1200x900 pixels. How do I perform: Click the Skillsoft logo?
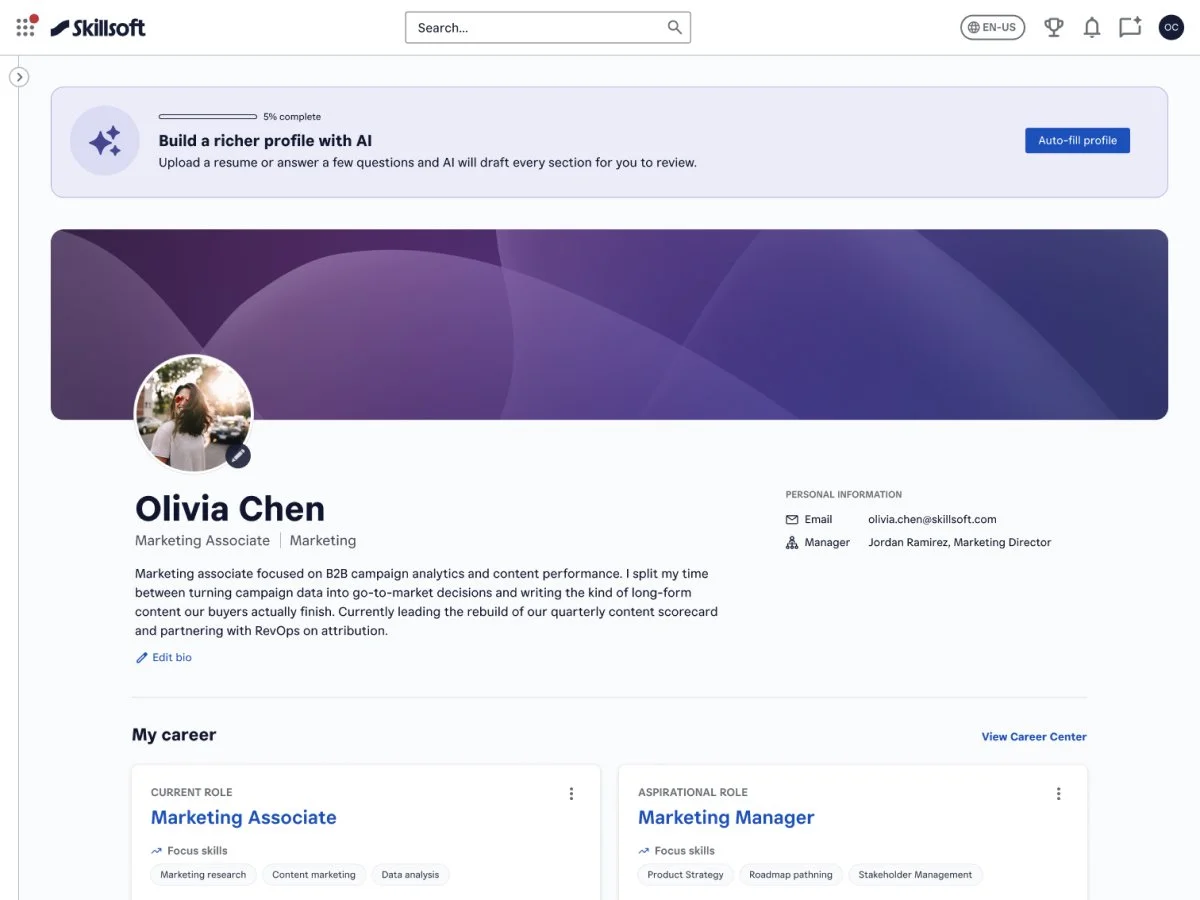pos(98,27)
